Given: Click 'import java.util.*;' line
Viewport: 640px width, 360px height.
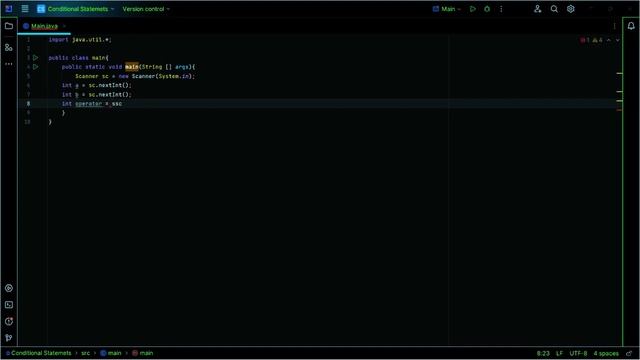Looking at the screenshot, I should [x=80, y=40].
